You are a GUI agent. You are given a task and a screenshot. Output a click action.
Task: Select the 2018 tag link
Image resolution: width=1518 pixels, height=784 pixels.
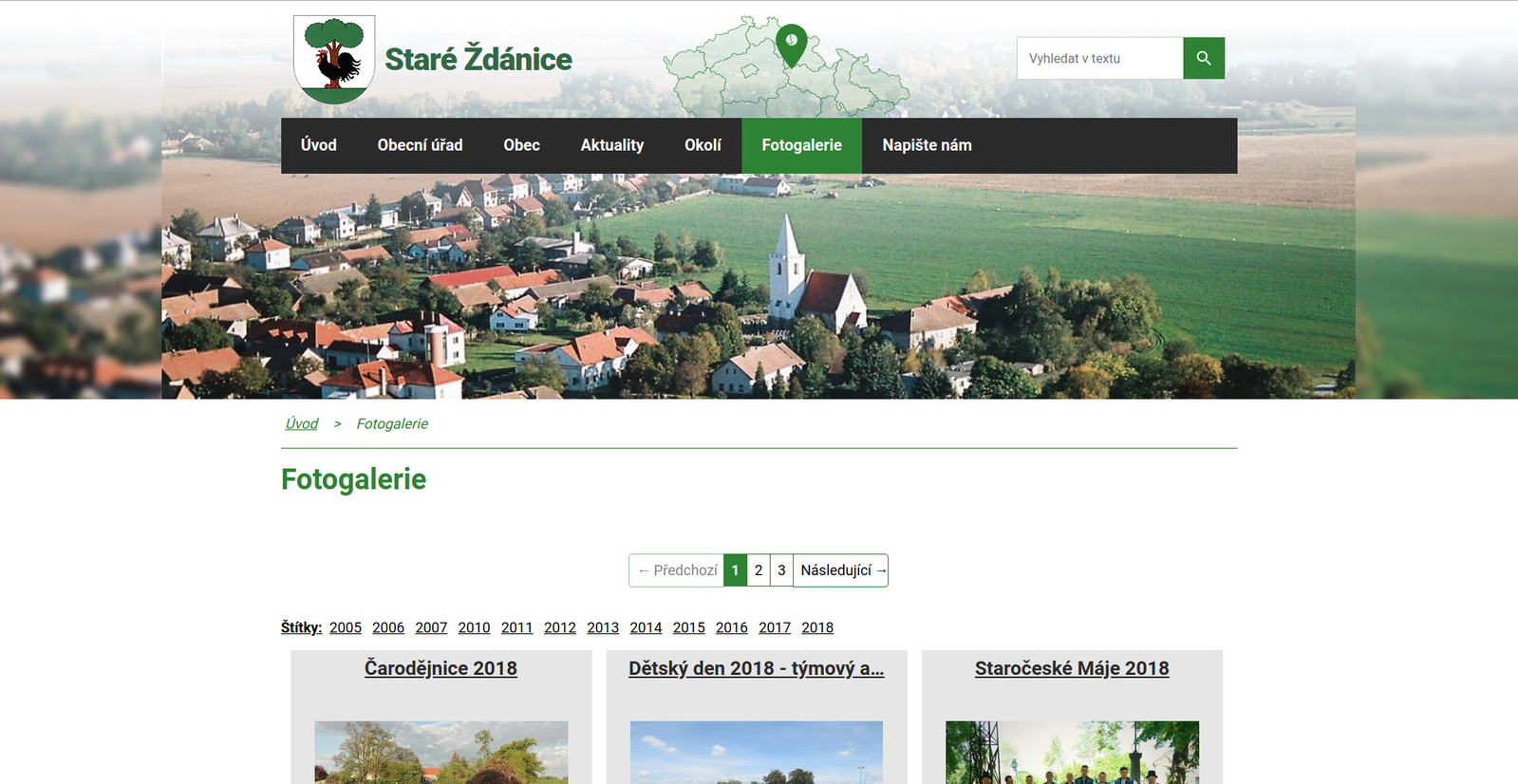click(816, 627)
